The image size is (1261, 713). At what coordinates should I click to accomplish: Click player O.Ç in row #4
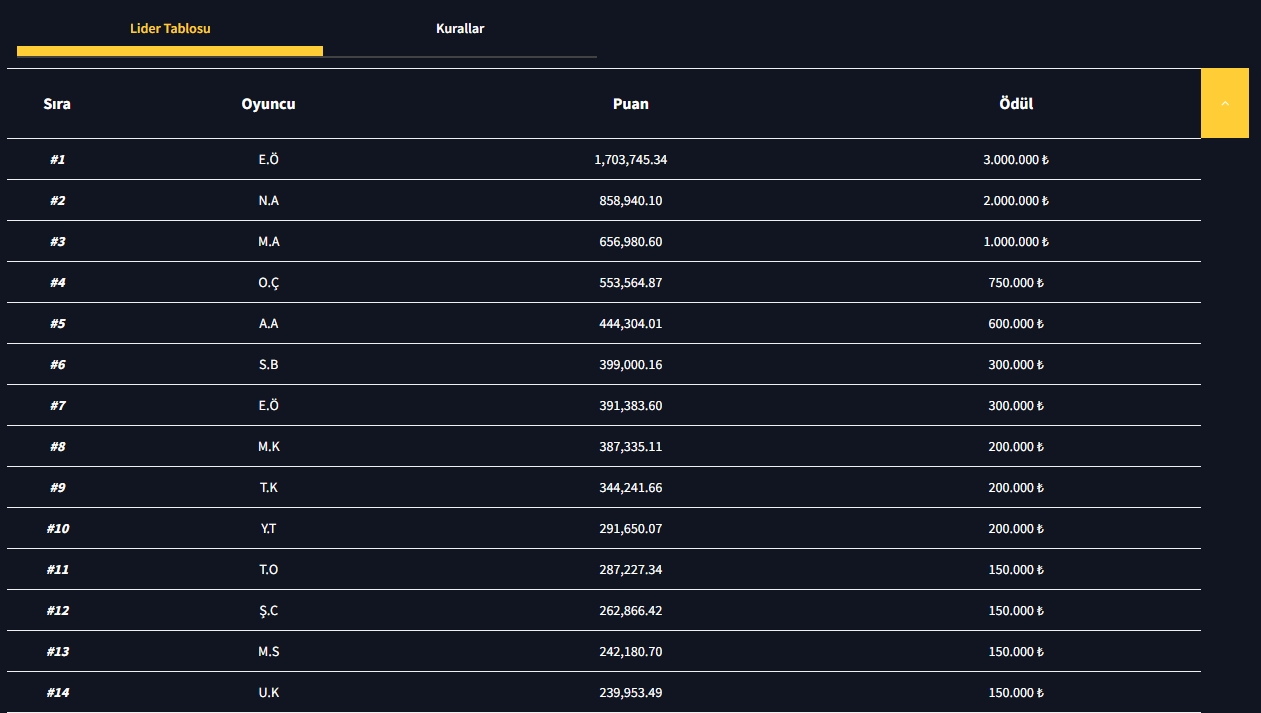click(268, 282)
